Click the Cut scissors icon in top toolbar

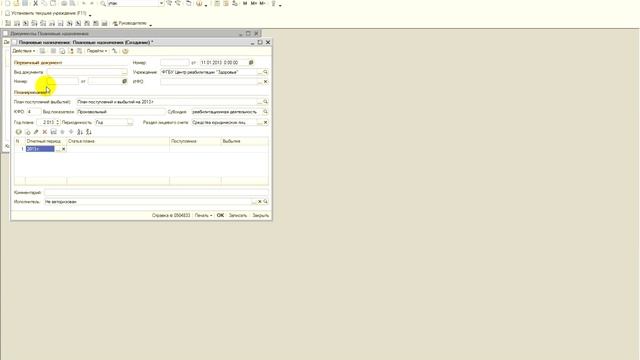pos(35,3)
